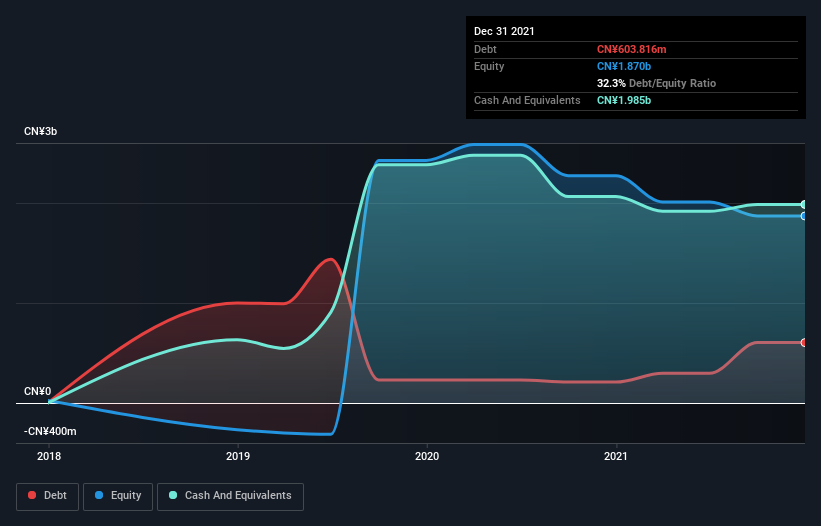821x526 pixels.
Task: Click the CN¥0 y-axis label
Action: pyautogui.click(x=37, y=391)
